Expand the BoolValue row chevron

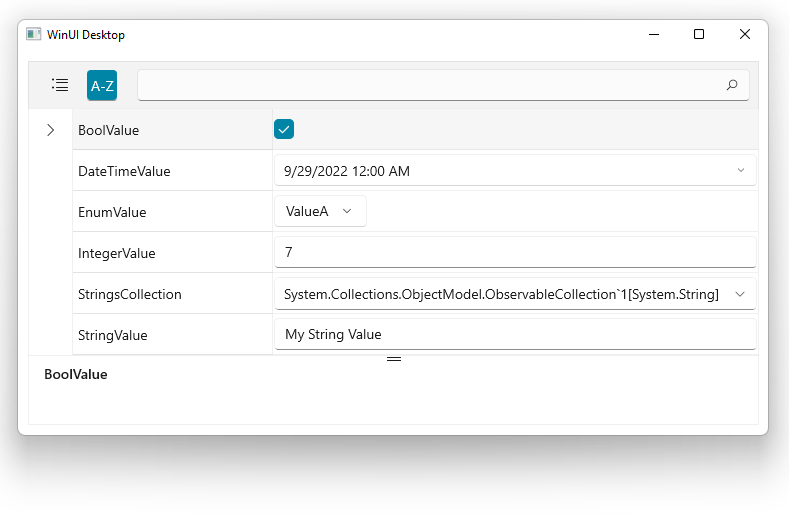click(50, 130)
